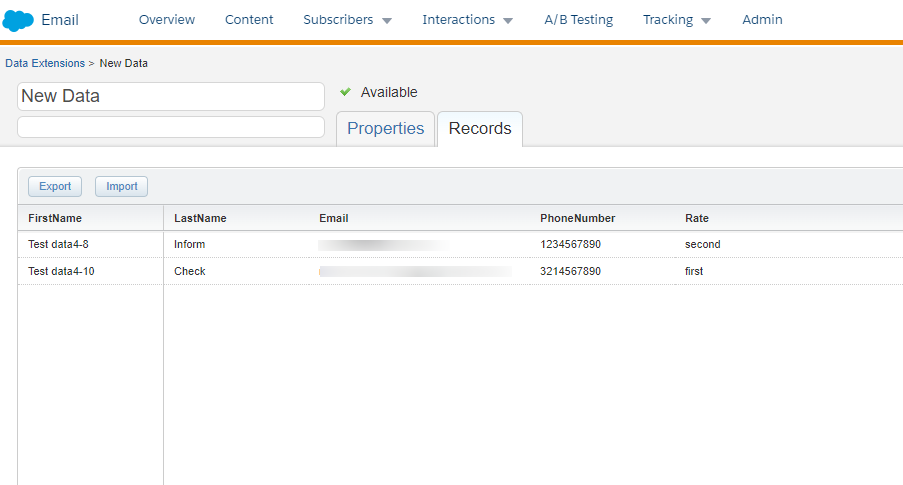The width and height of the screenshot is (903, 485).
Task: Sort by the PhoneNumber column header
Action: pyautogui.click(x=577, y=218)
